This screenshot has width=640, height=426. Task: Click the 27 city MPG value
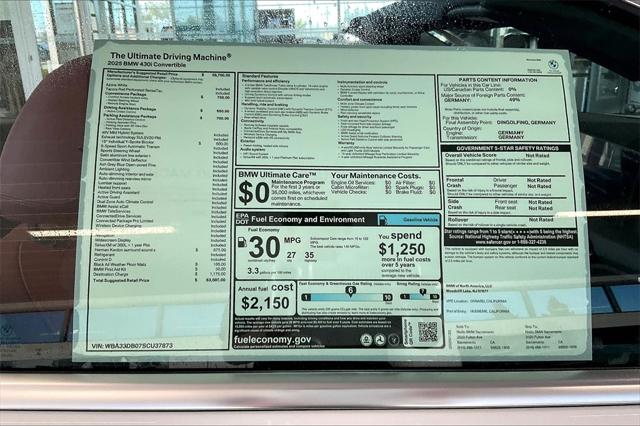click(291, 255)
